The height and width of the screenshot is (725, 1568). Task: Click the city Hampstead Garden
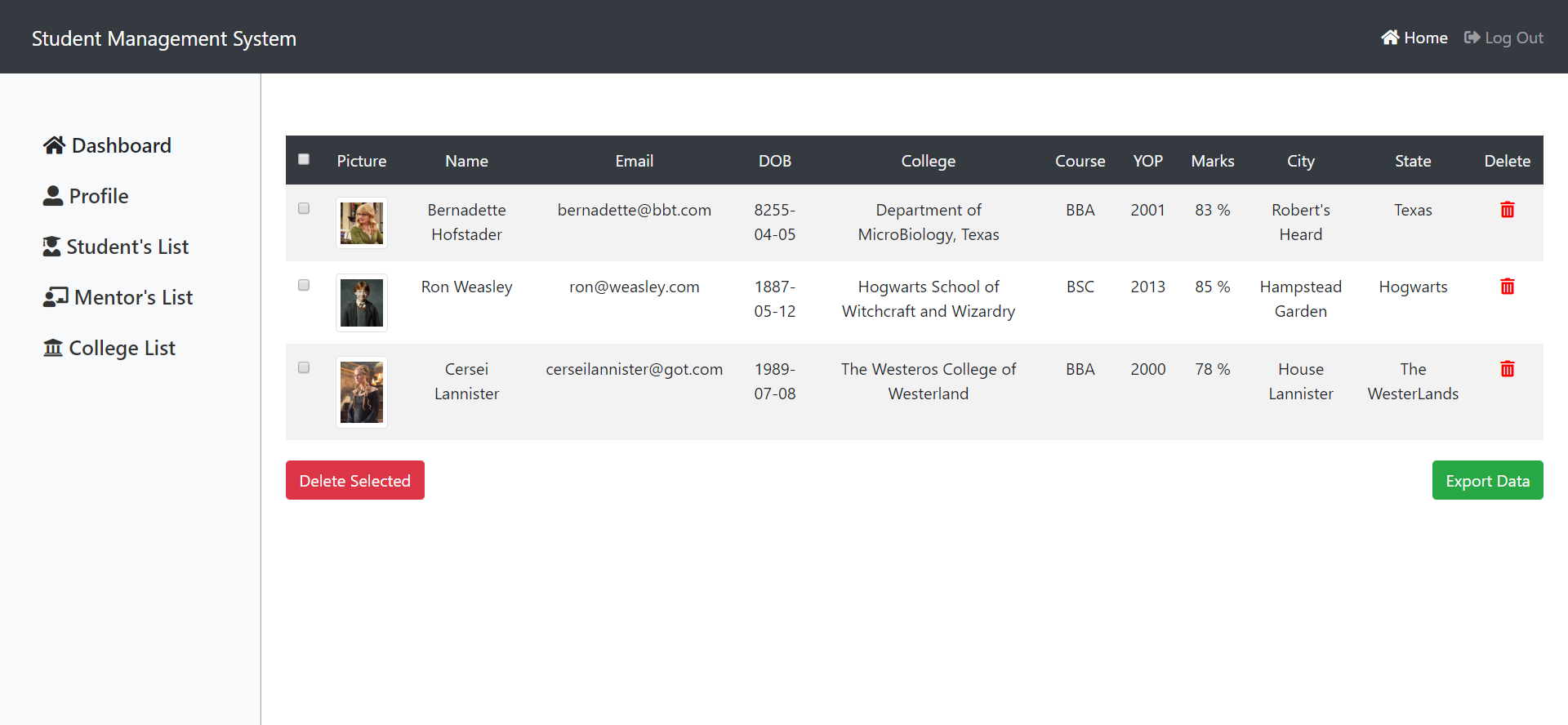point(1301,299)
